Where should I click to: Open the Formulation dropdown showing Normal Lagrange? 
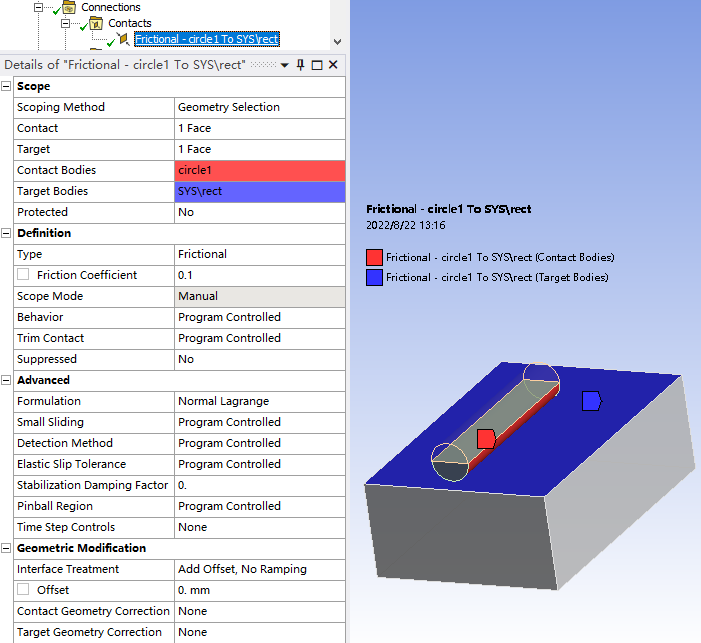pyautogui.click(x=260, y=402)
